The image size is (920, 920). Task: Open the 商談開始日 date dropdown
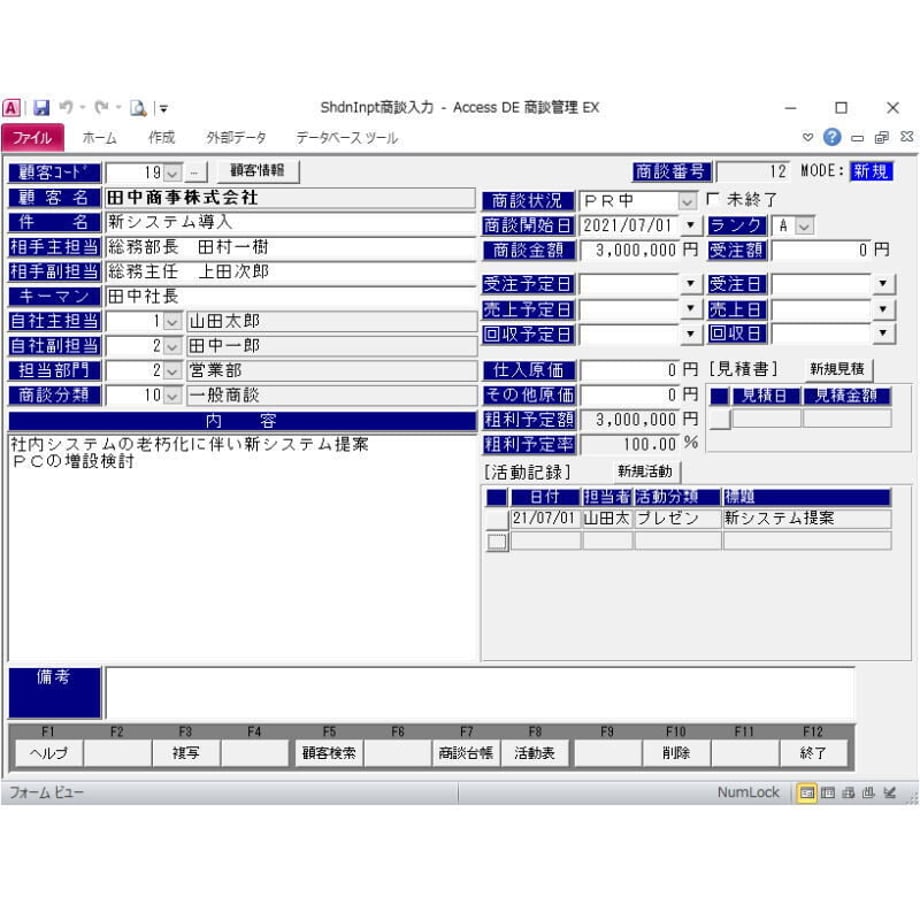pyautogui.click(x=691, y=225)
